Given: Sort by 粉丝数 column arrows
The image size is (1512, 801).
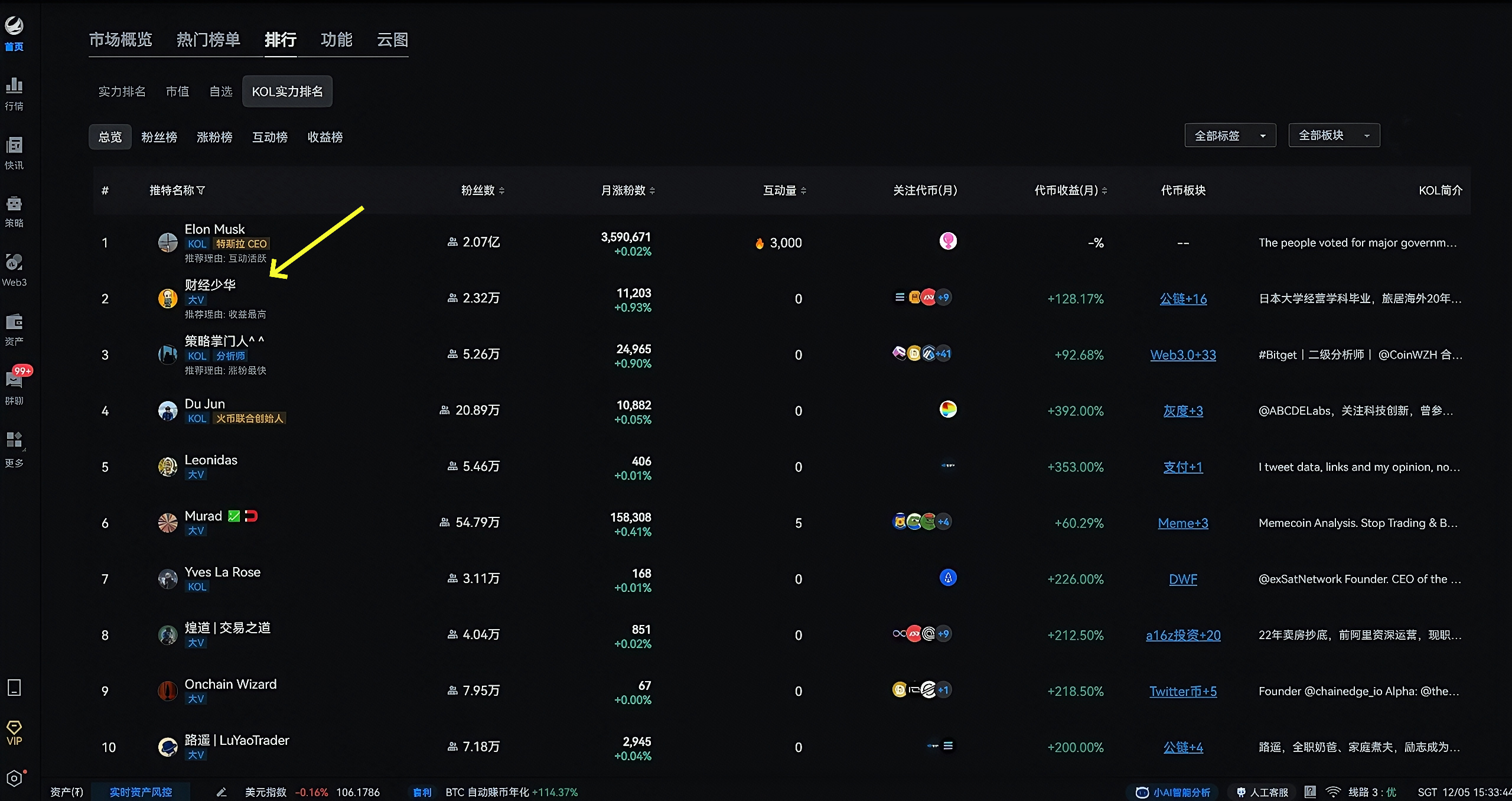Looking at the screenshot, I should pos(501,191).
